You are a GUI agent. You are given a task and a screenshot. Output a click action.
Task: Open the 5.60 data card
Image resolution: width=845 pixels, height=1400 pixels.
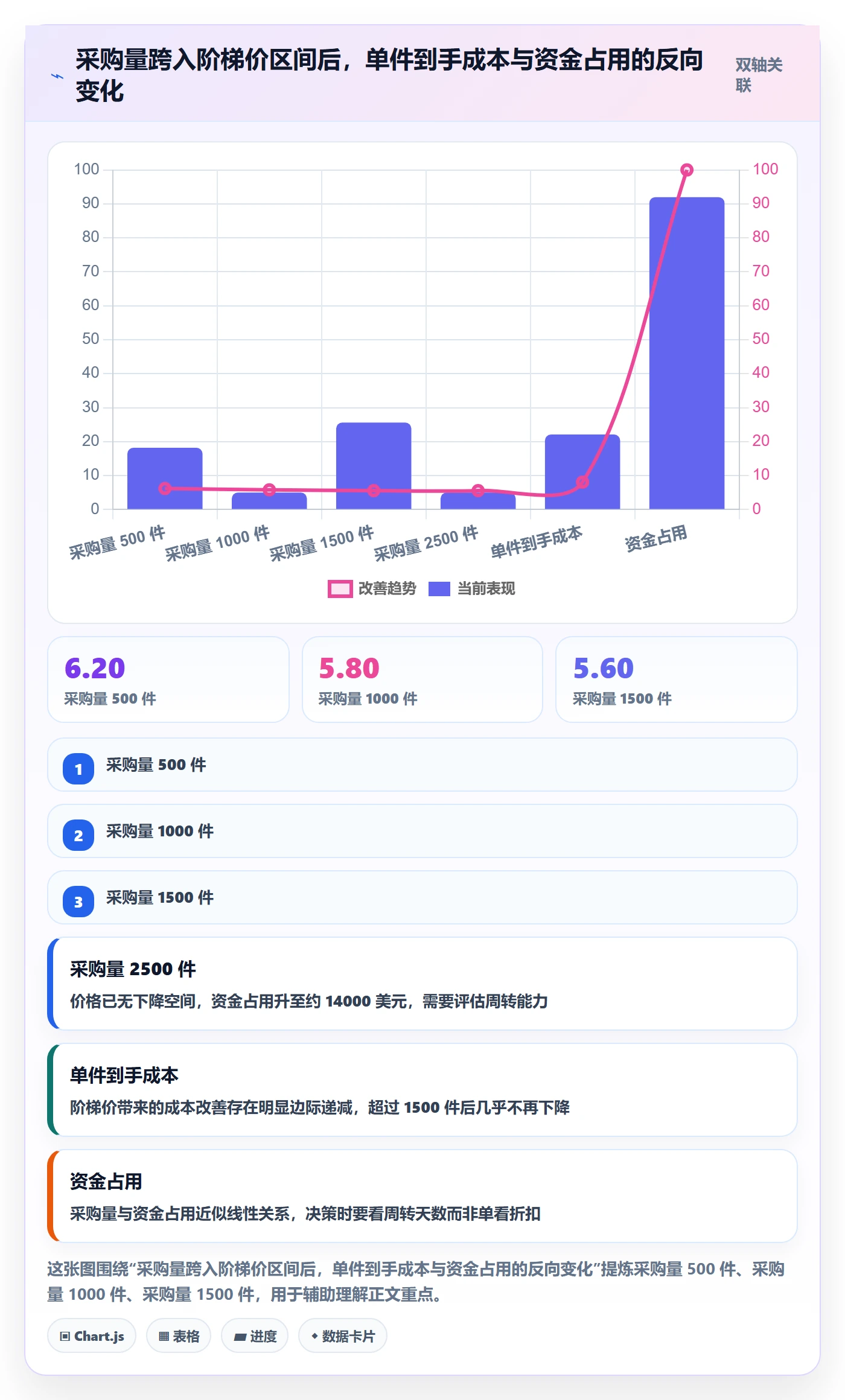pyautogui.click(x=677, y=679)
